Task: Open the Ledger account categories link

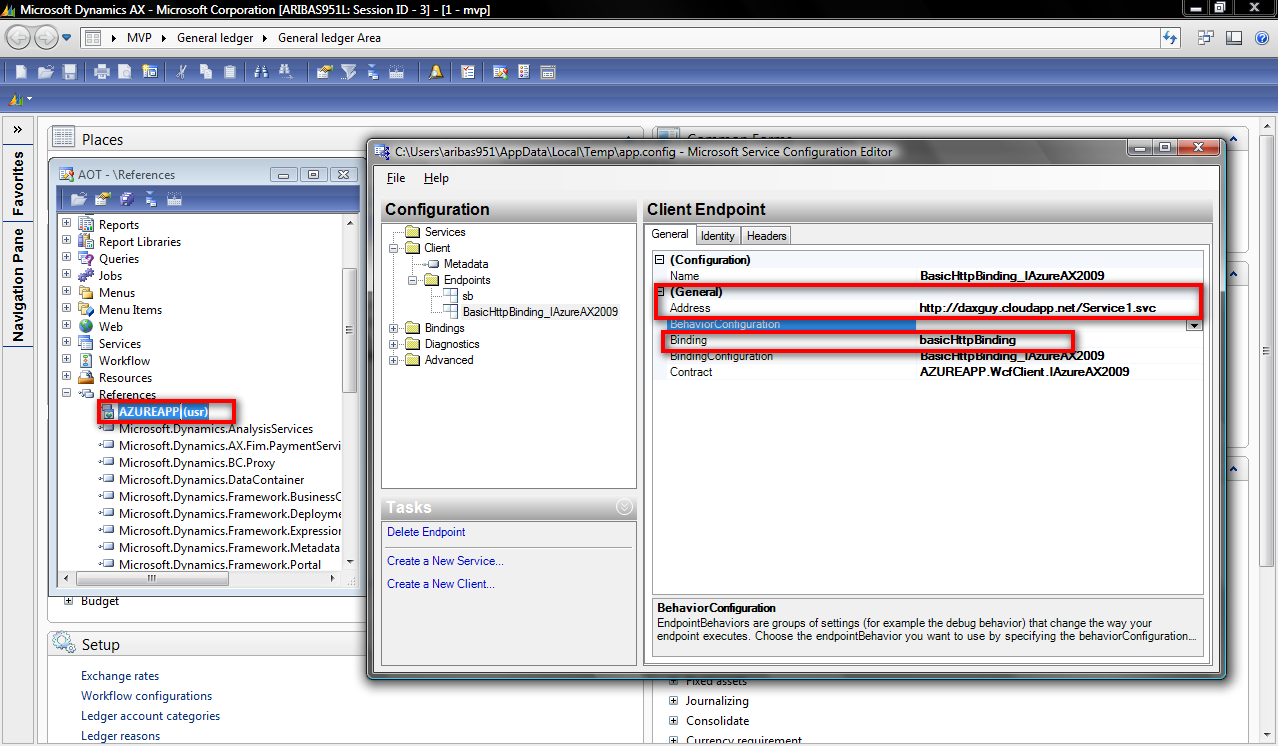Action: pyautogui.click(x=150, y=716)
